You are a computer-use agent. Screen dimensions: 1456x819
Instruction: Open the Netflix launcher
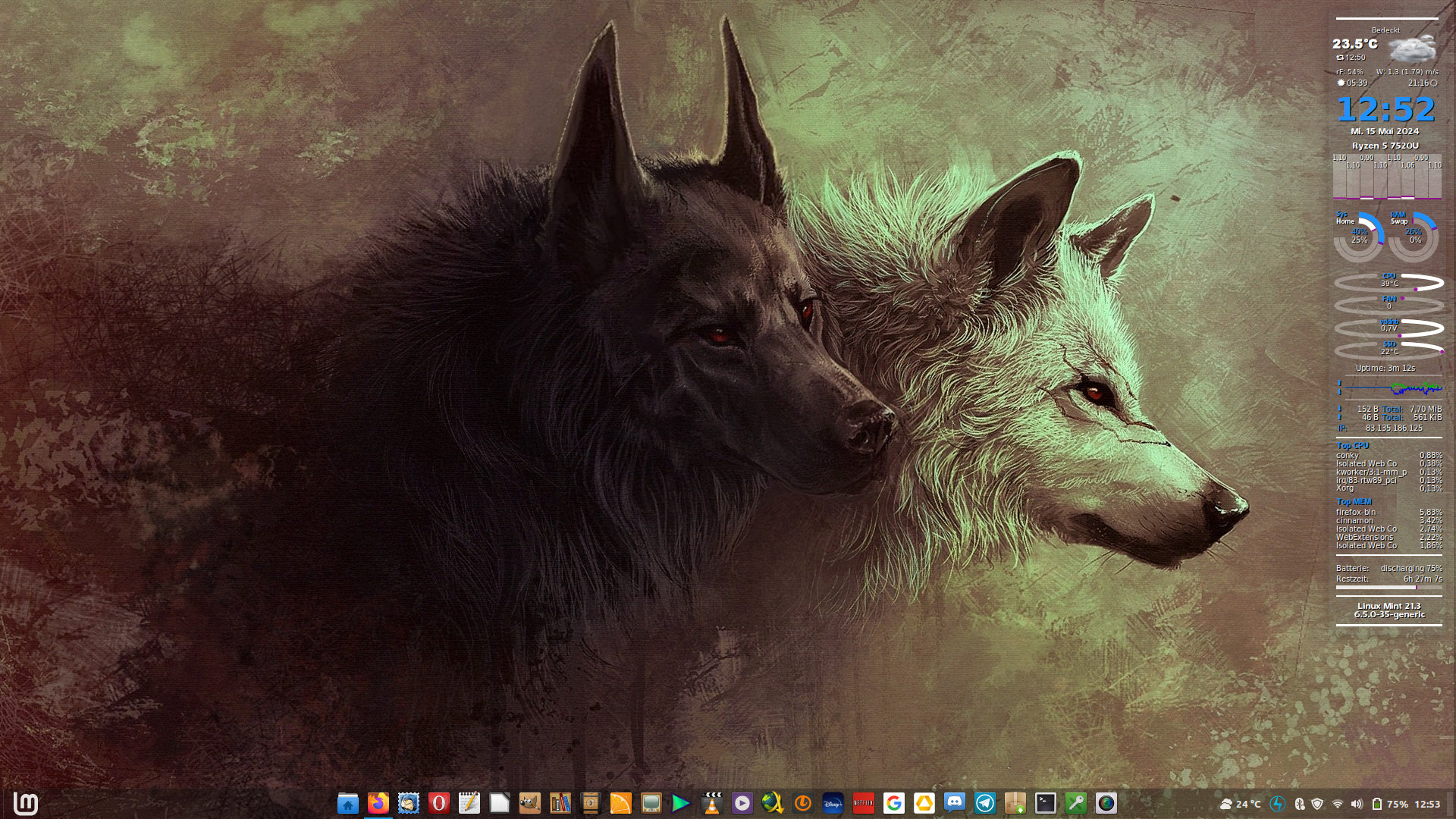click(x=864, y=803)
